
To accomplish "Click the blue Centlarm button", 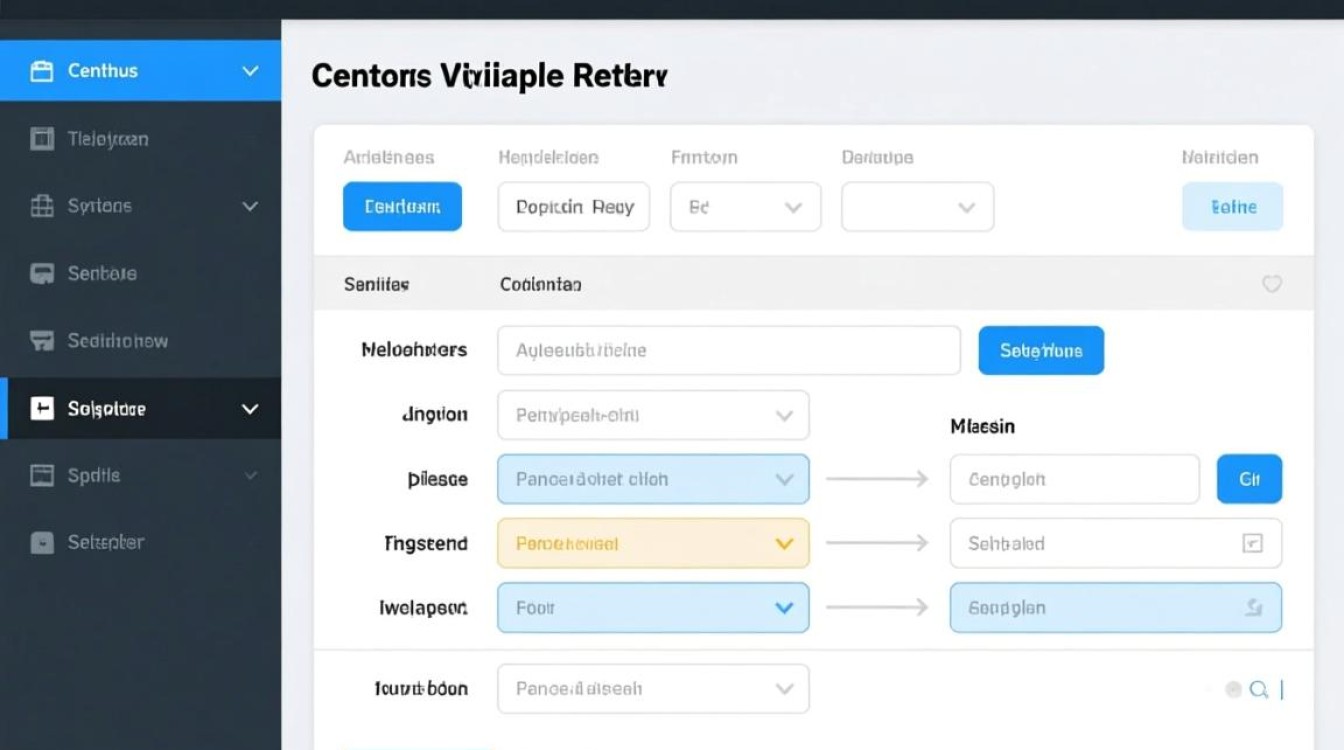I will pos(402,207).
